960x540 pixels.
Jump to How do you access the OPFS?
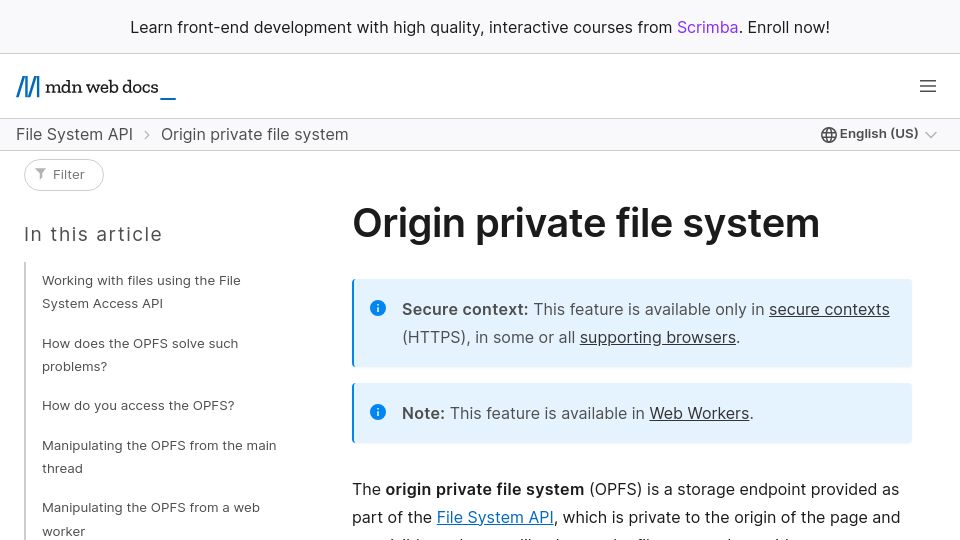(x=138, y=406)
